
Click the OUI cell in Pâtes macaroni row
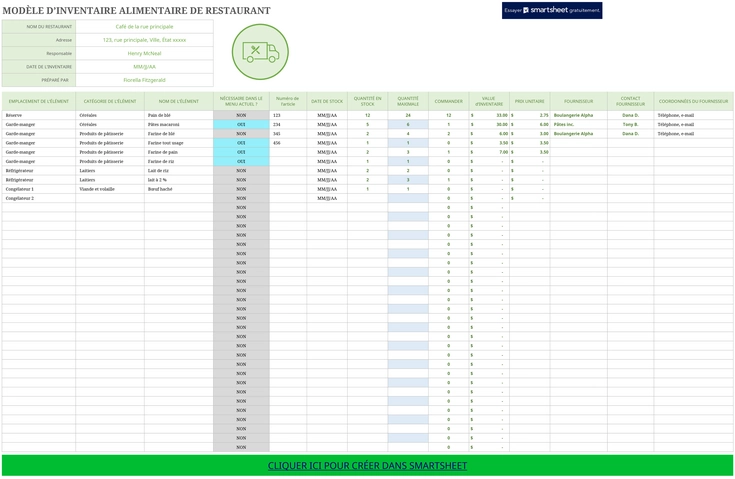(241, 125)
